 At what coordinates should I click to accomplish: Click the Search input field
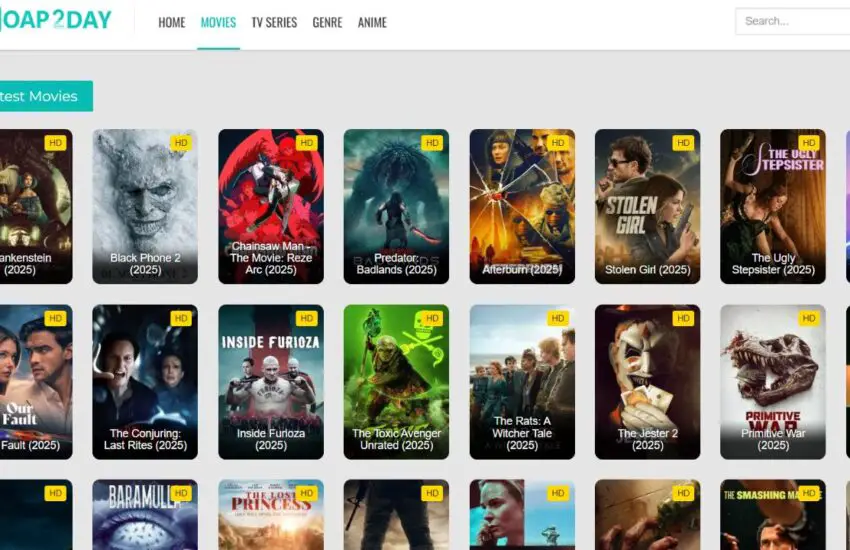790,21
